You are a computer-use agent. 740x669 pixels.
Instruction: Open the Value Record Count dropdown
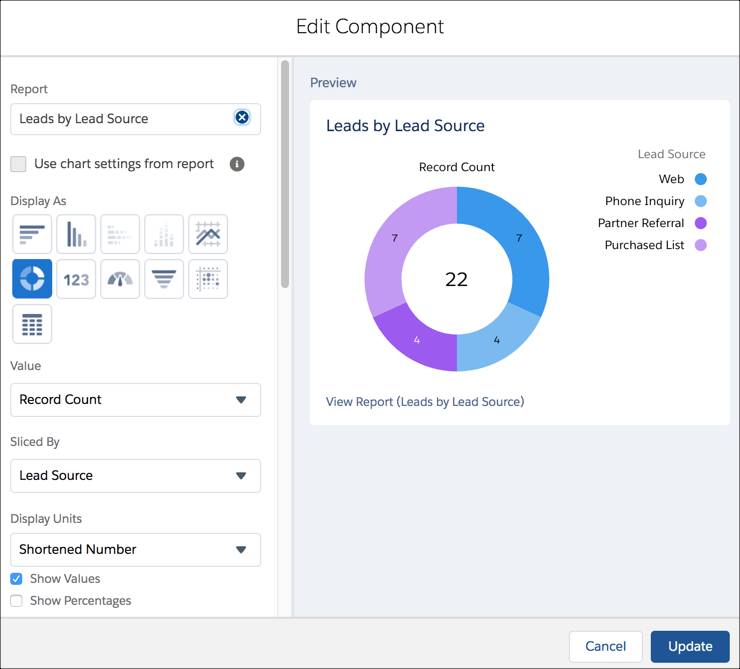point(135,400)
